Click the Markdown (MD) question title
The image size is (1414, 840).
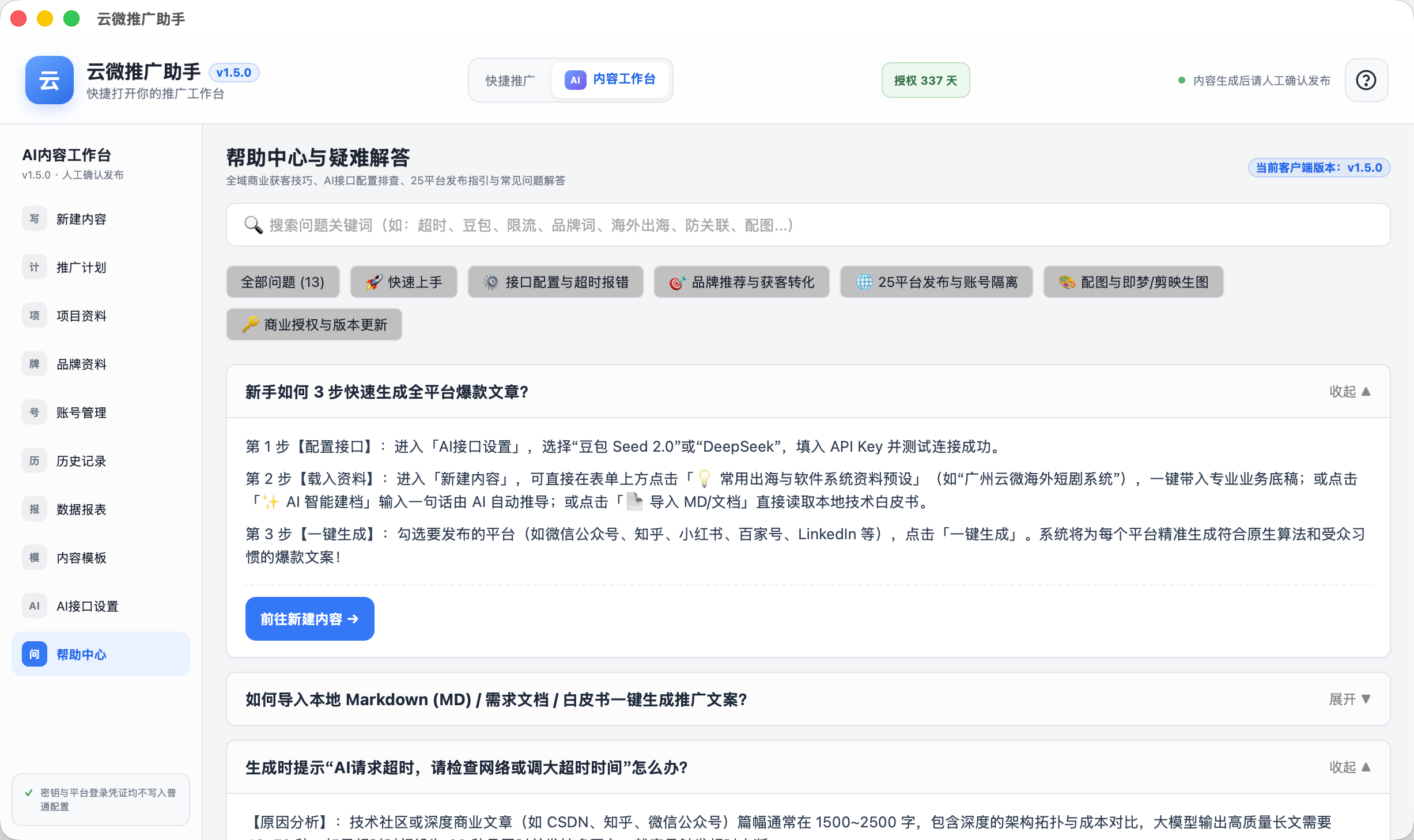click(x=496, y=699)
